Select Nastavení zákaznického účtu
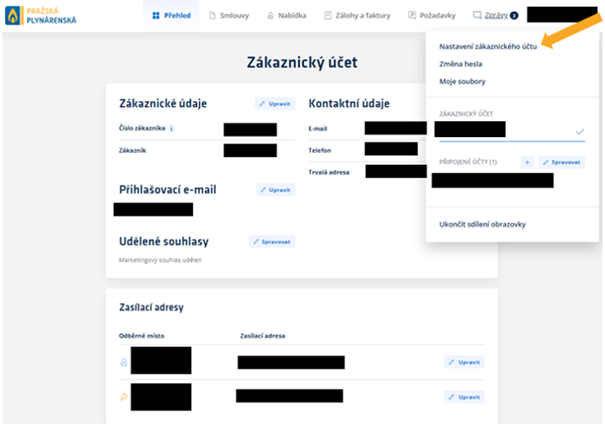Screen dimensions: 605x424 (x=489, y=47)
